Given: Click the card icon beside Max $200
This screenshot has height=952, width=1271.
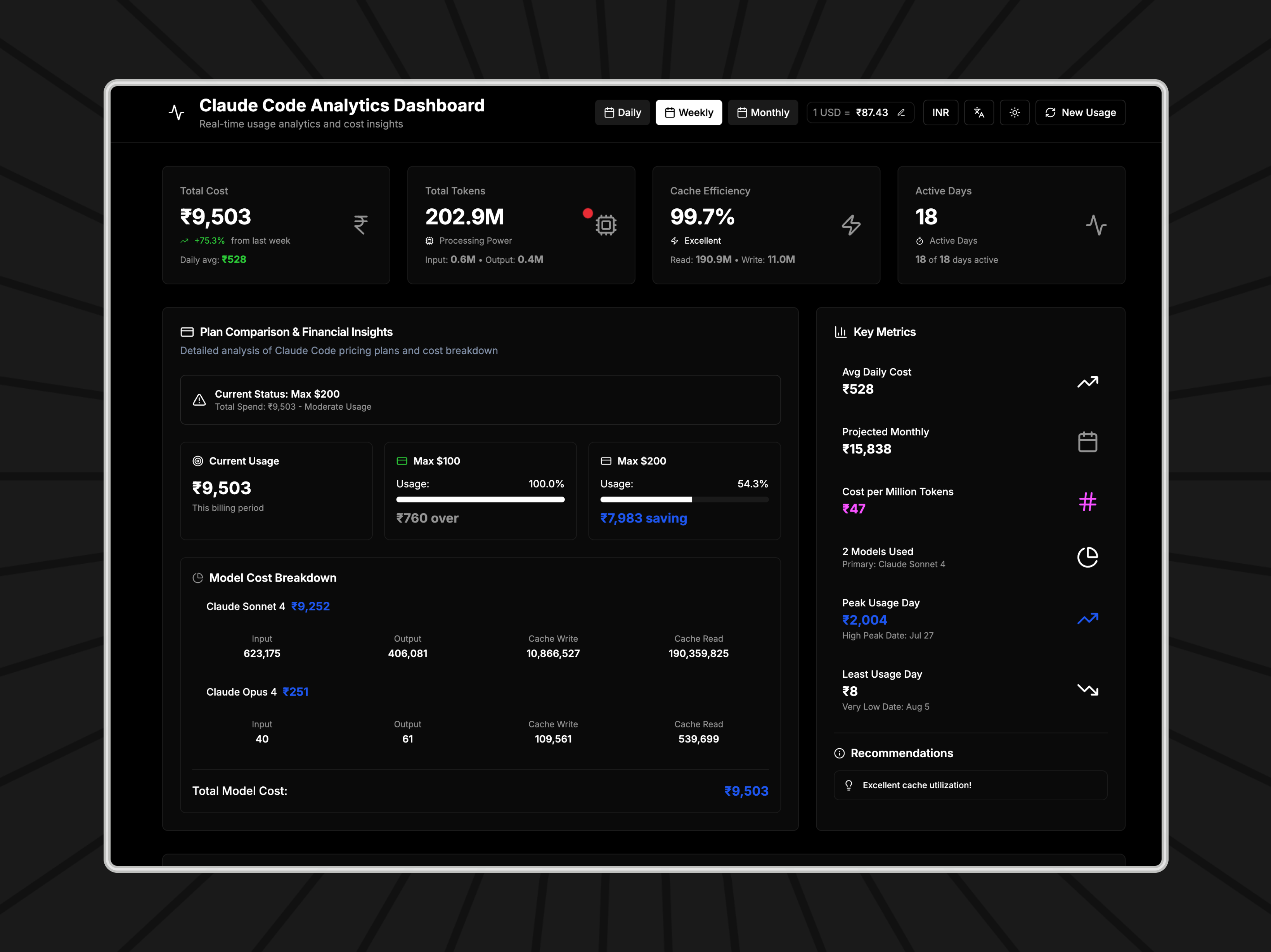Looking at the screenshot, I should [606, 461].
